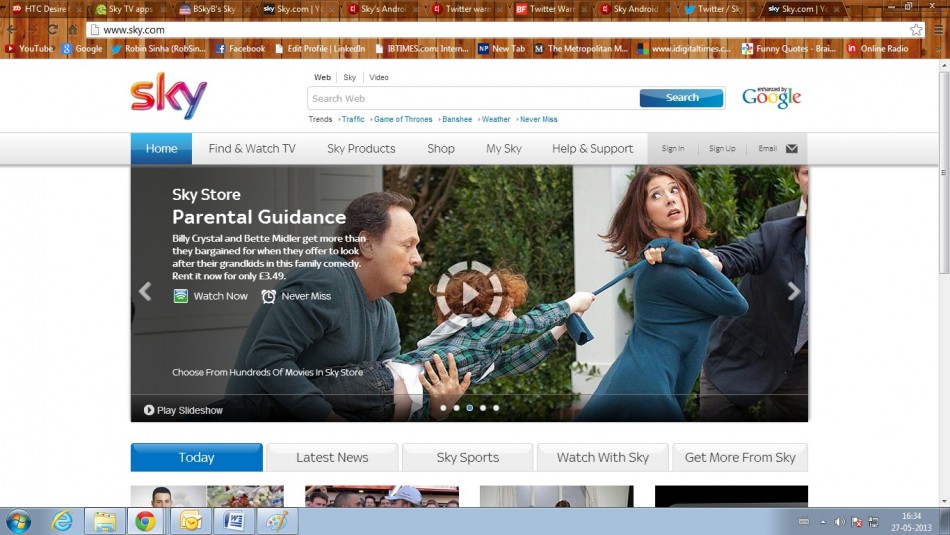Switch to Chrome in taskbar
The image size is (950, 535).
145,521
